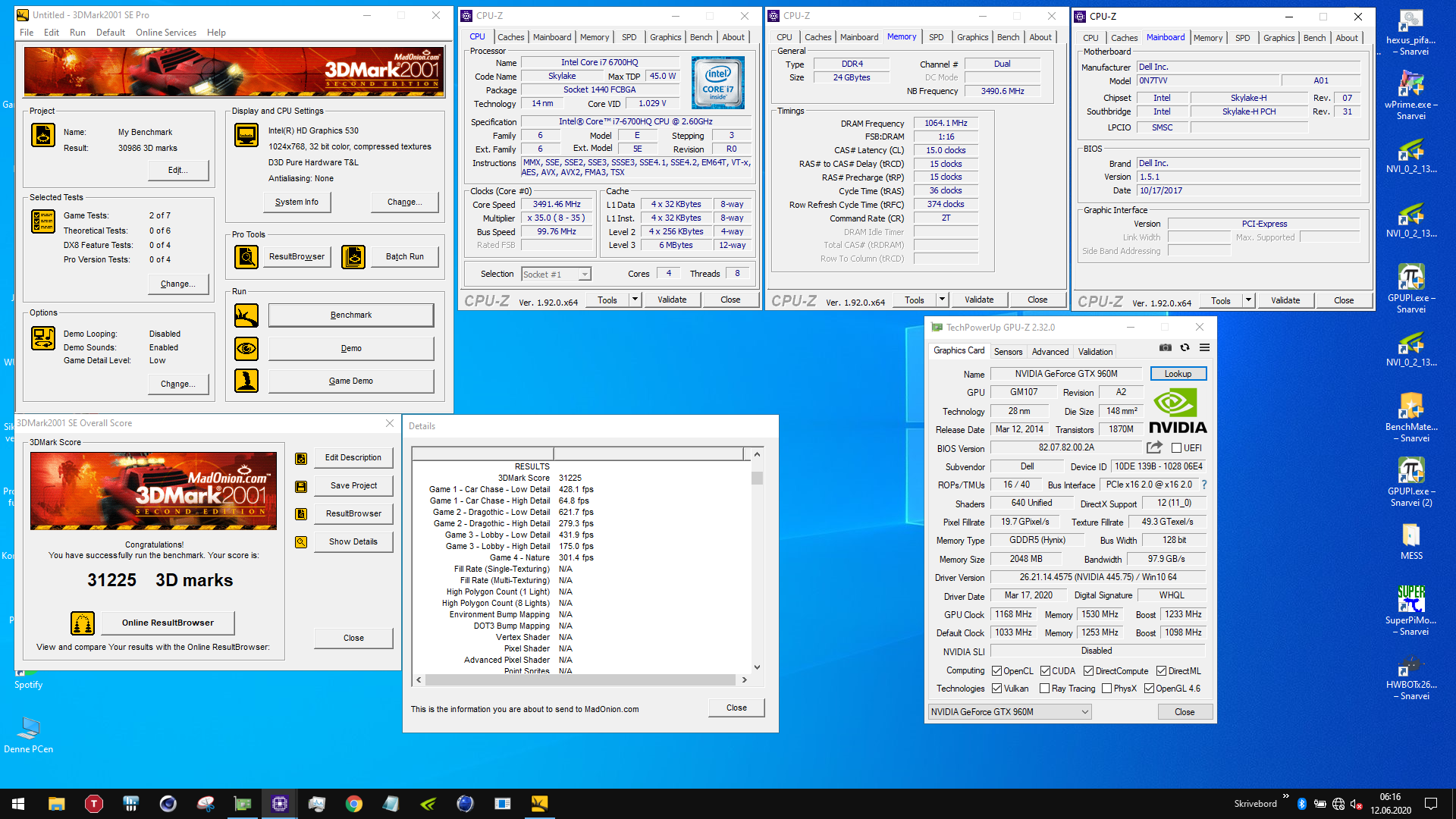This screenshot has width=1456, height=819.
Task: Open the GPU-Z hamburger menu
Action: tap(1204, 348)
